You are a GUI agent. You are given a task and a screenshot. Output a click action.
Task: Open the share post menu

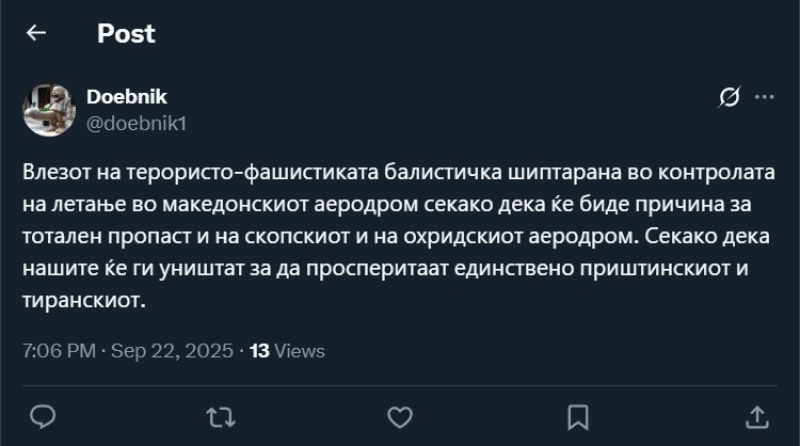click(x=757, y=414)
